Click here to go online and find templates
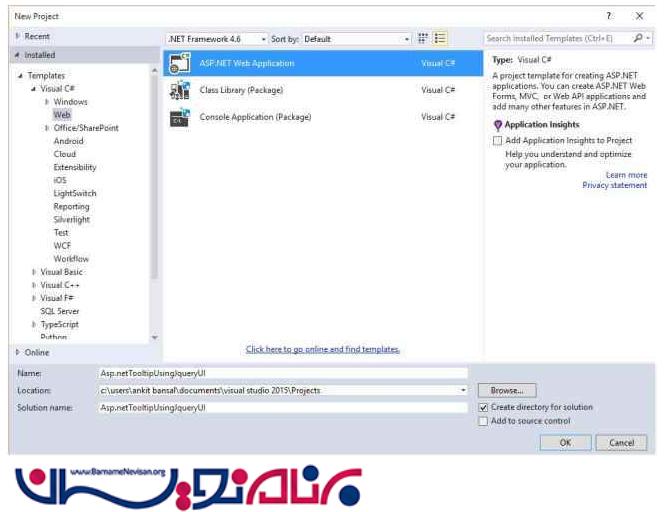The image size is (665, 512). (323, 350)
